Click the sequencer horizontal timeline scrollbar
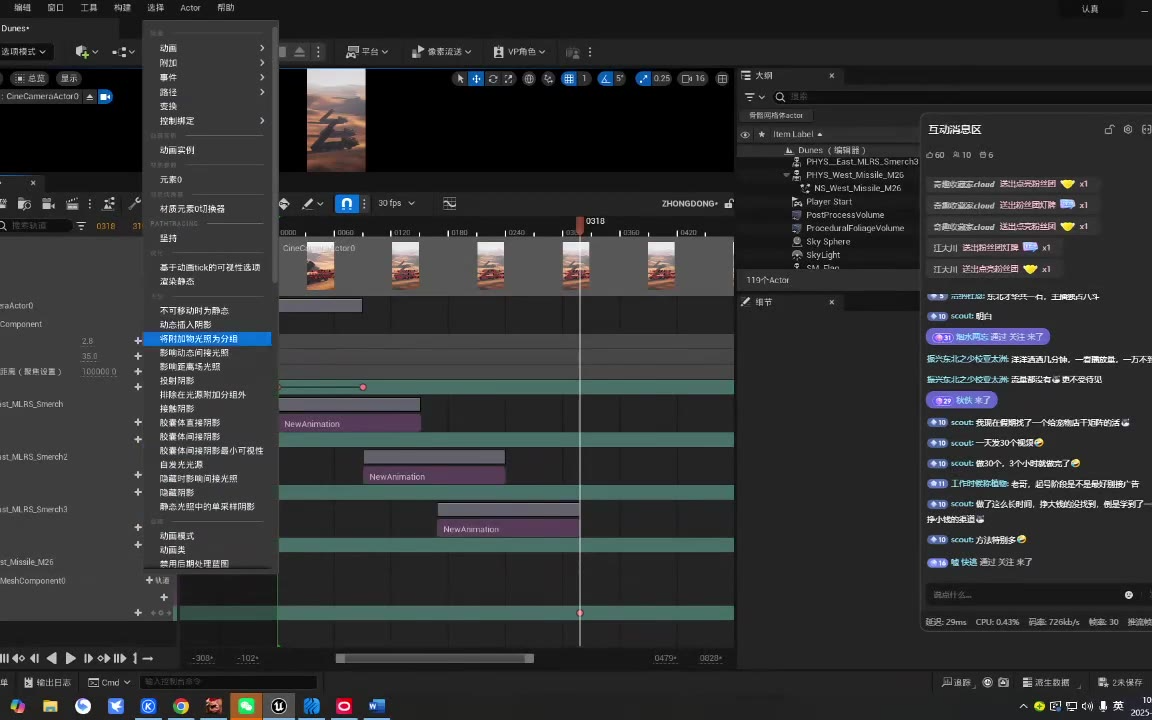This screenshot has width=1152, height=720. point(434,658)
